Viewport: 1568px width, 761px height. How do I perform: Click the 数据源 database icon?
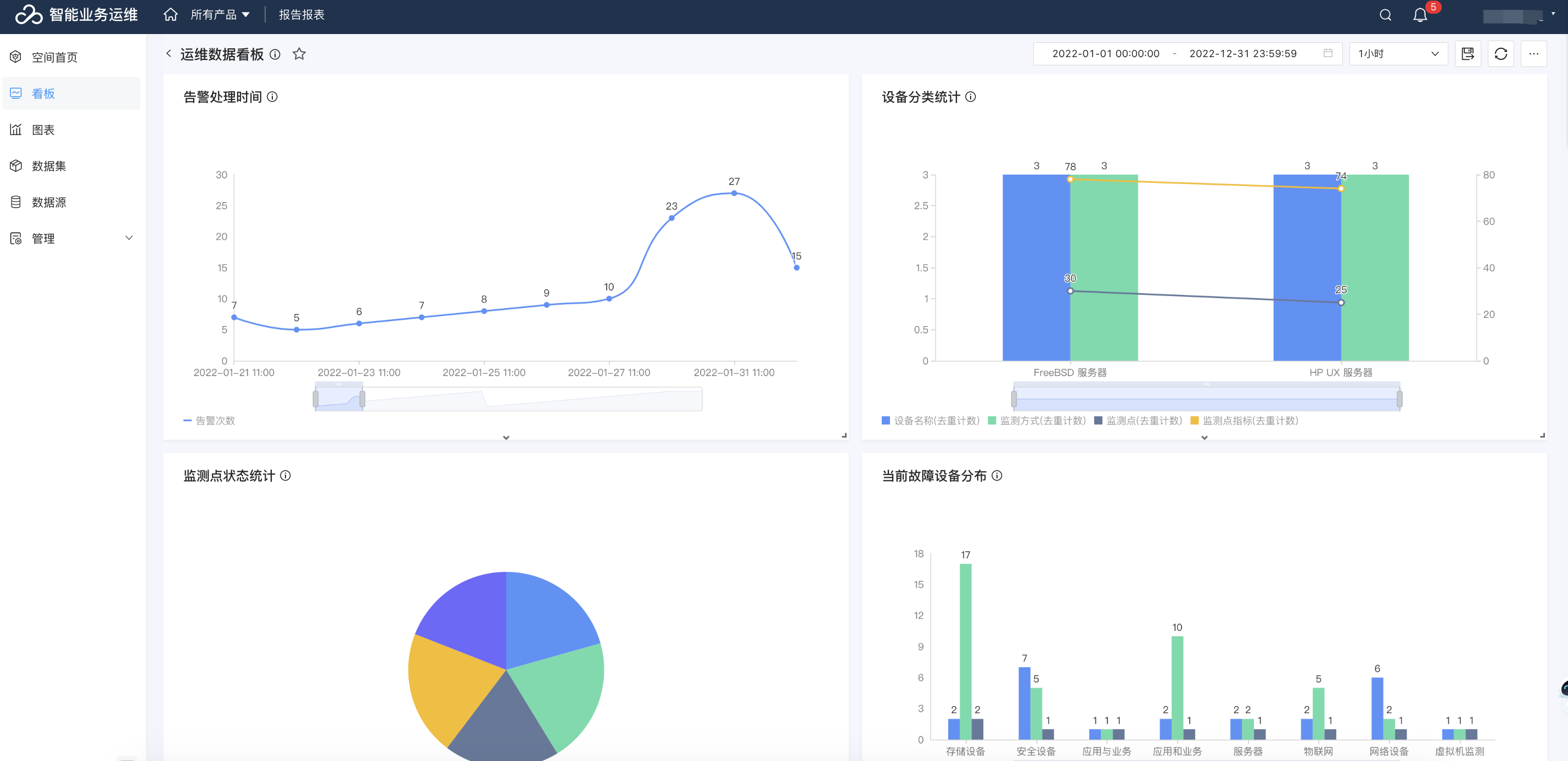pyautogui.click(x=16, y=202)
